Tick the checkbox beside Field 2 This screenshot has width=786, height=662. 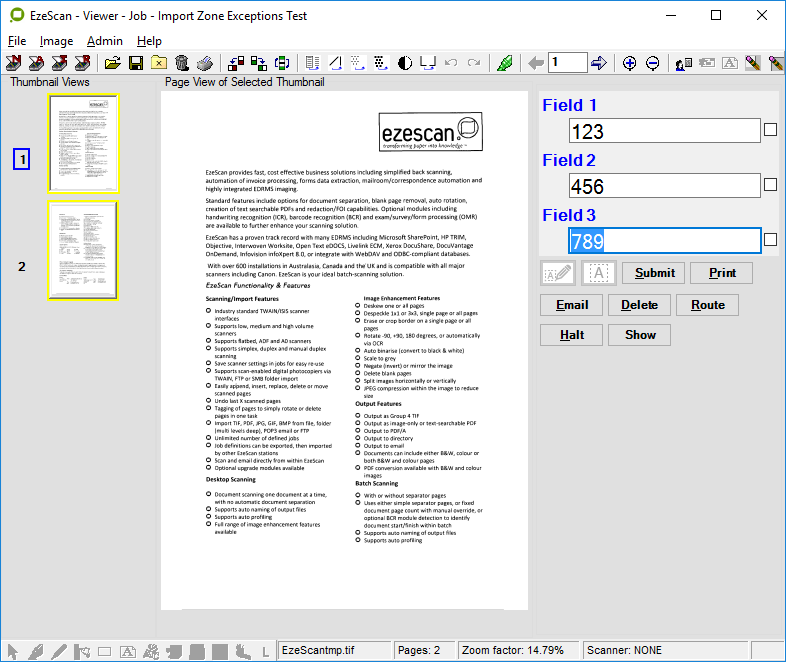pos(770,185)
